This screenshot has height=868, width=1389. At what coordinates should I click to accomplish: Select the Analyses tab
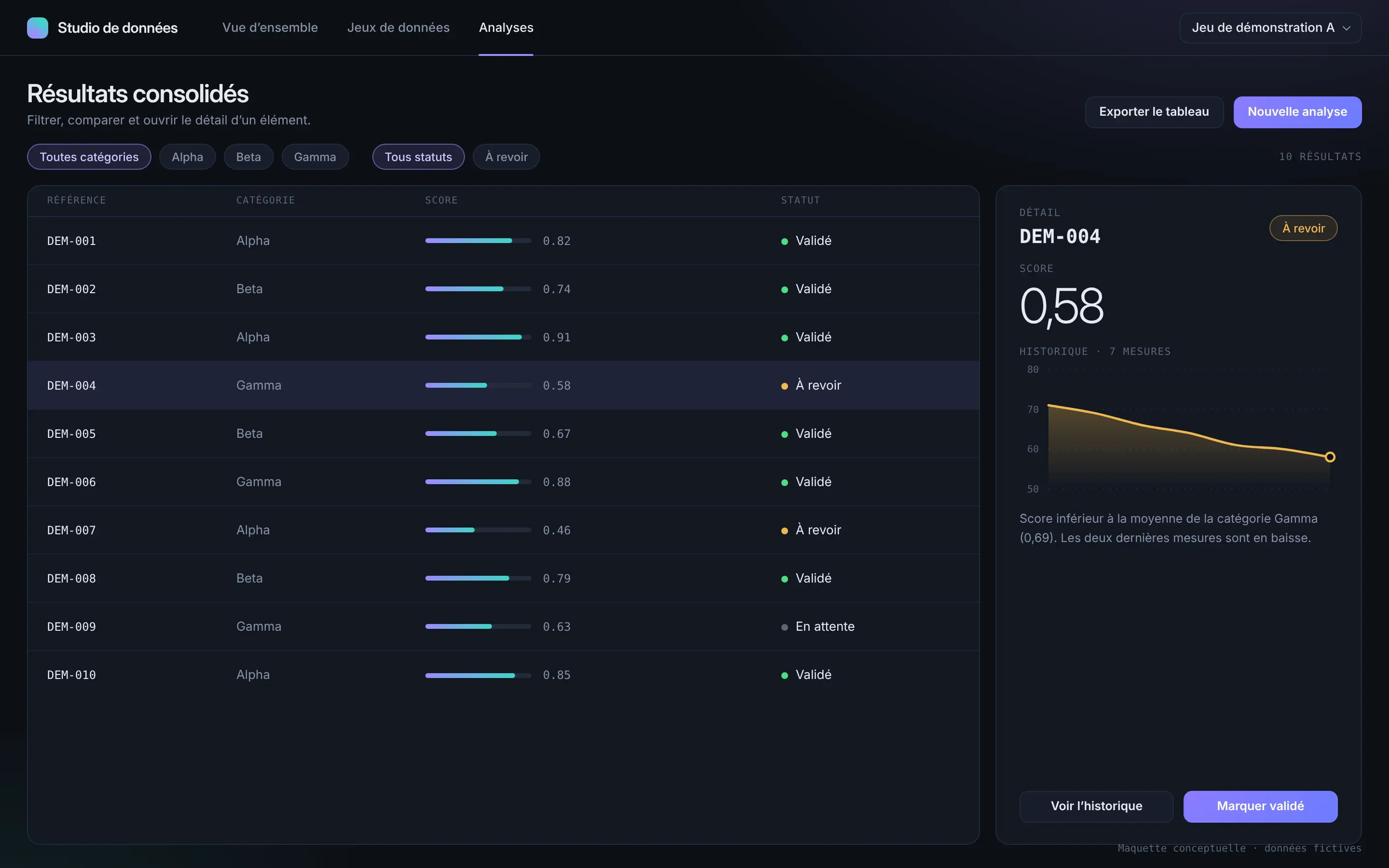click(506, 27)
